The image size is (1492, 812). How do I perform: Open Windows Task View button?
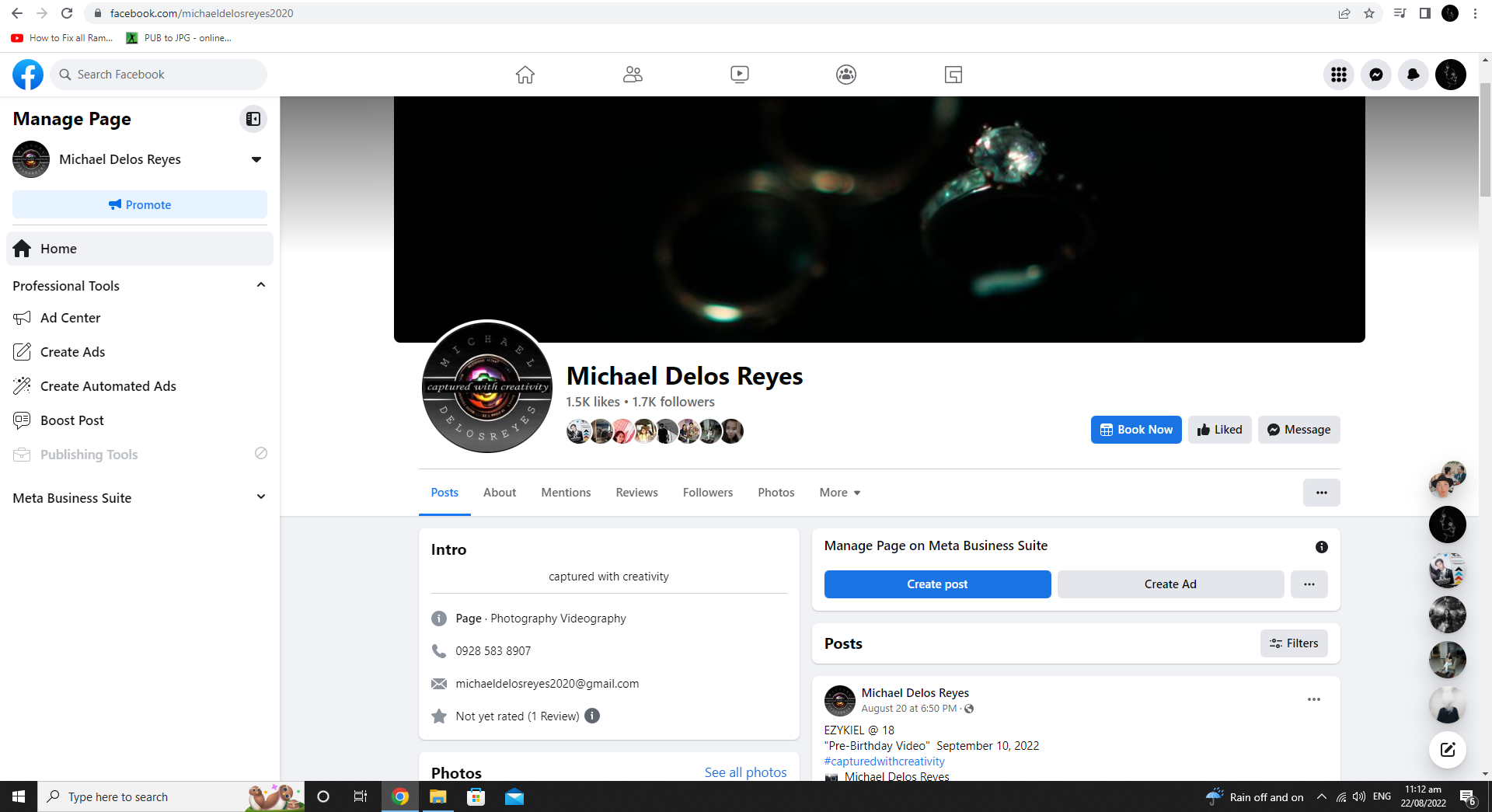(361, 796)
